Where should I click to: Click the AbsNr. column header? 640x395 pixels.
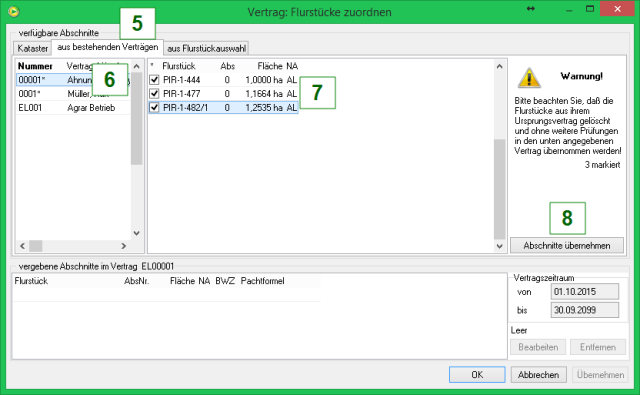[x=137, y=281]
